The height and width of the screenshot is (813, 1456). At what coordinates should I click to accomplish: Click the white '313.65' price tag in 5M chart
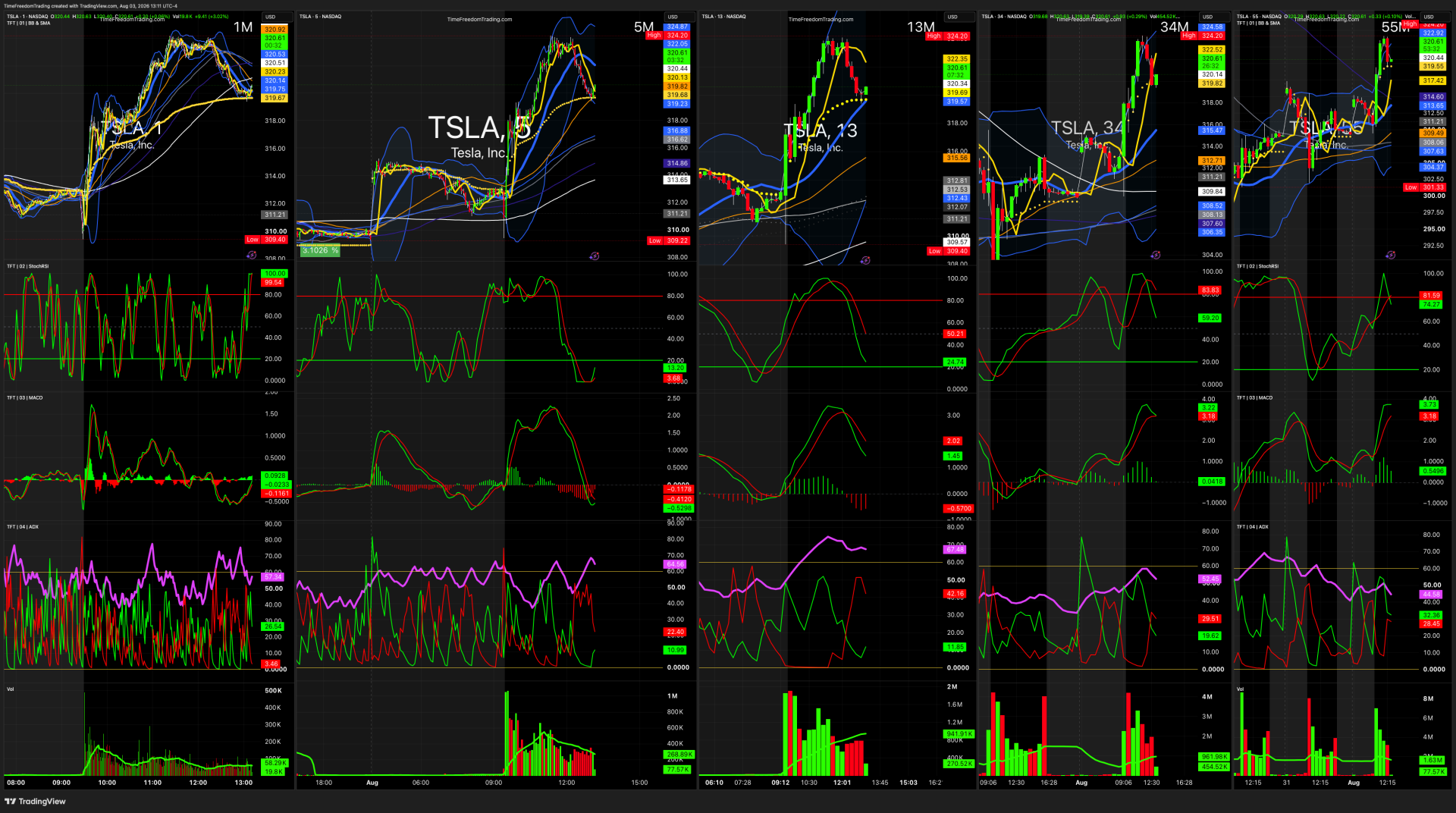[677, 180]
